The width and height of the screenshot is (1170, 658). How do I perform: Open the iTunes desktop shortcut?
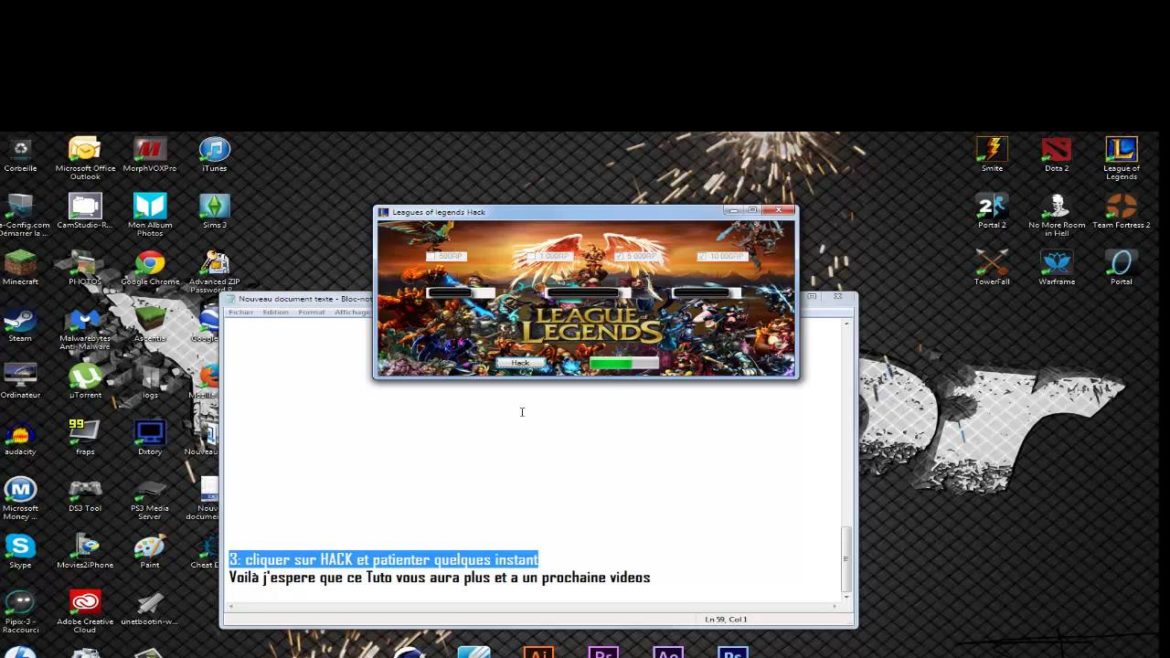point(214,151)
